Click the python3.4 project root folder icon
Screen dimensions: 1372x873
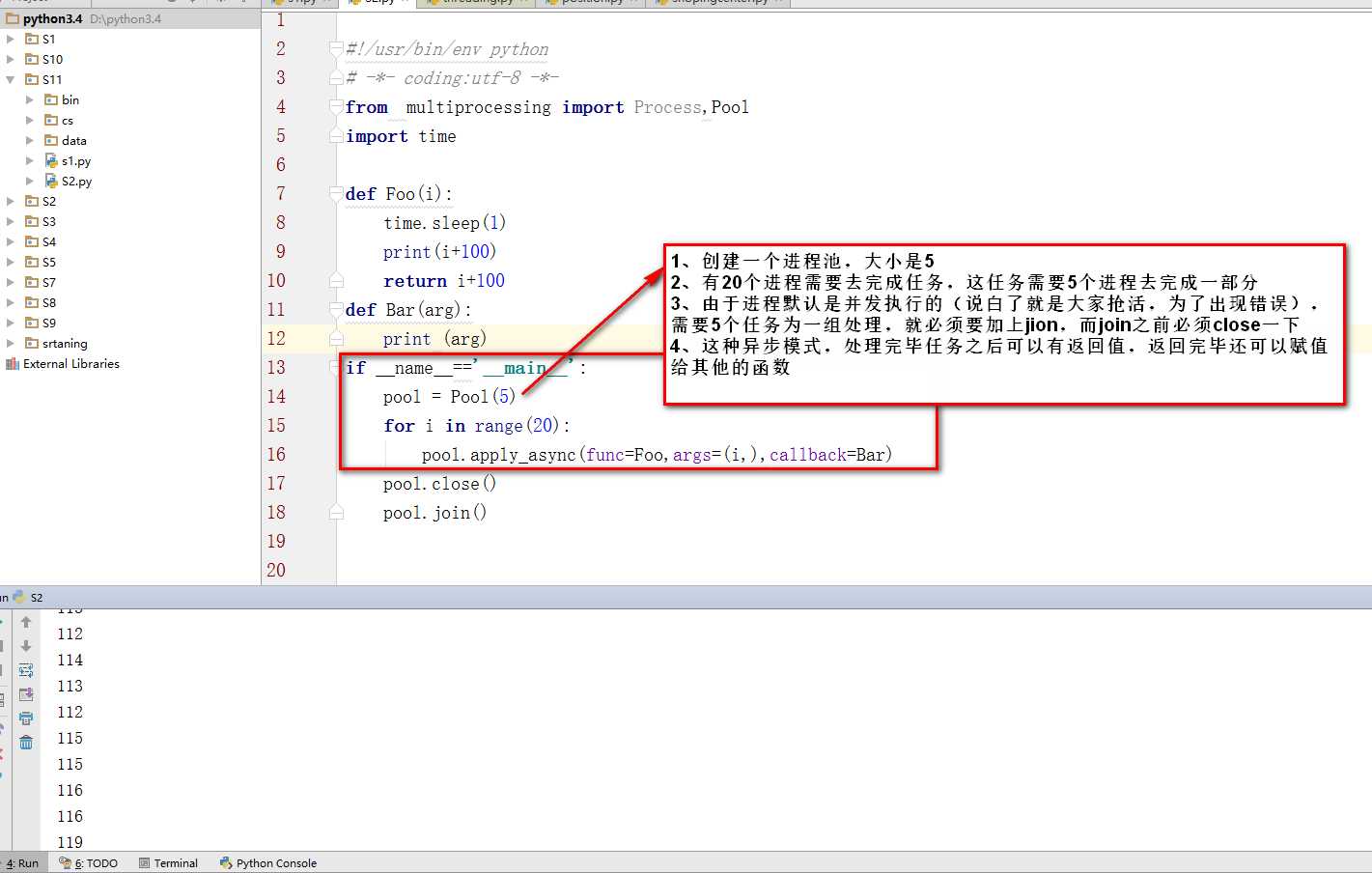tap(13, 18)
